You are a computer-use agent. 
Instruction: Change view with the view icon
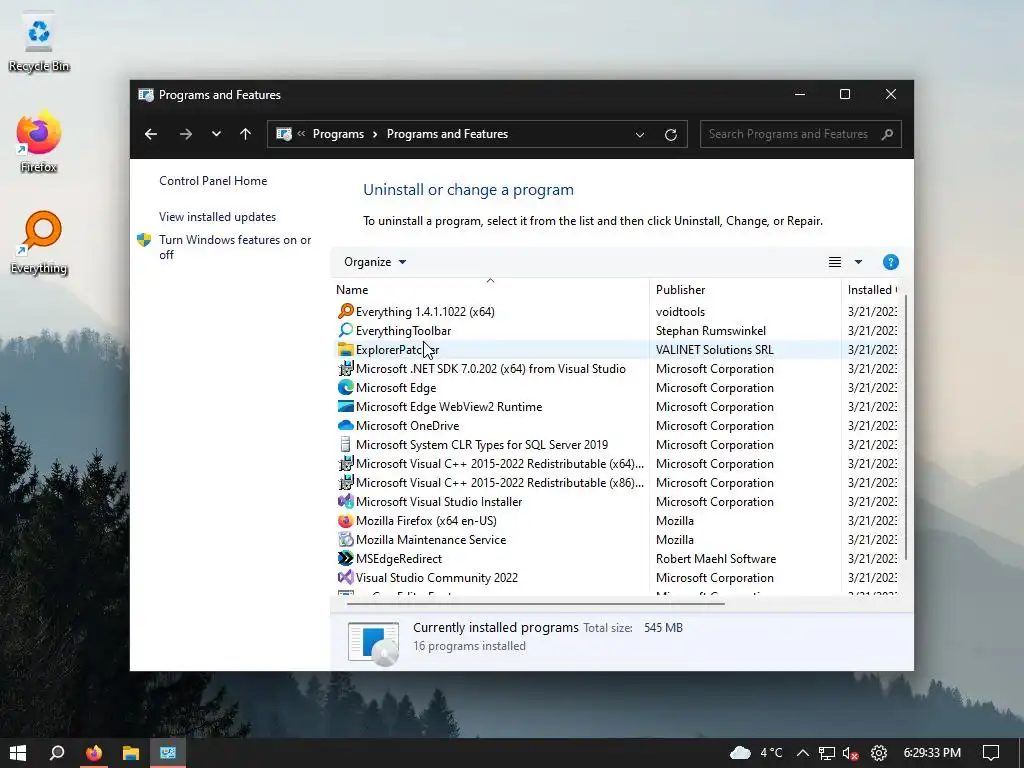[835, 262]
